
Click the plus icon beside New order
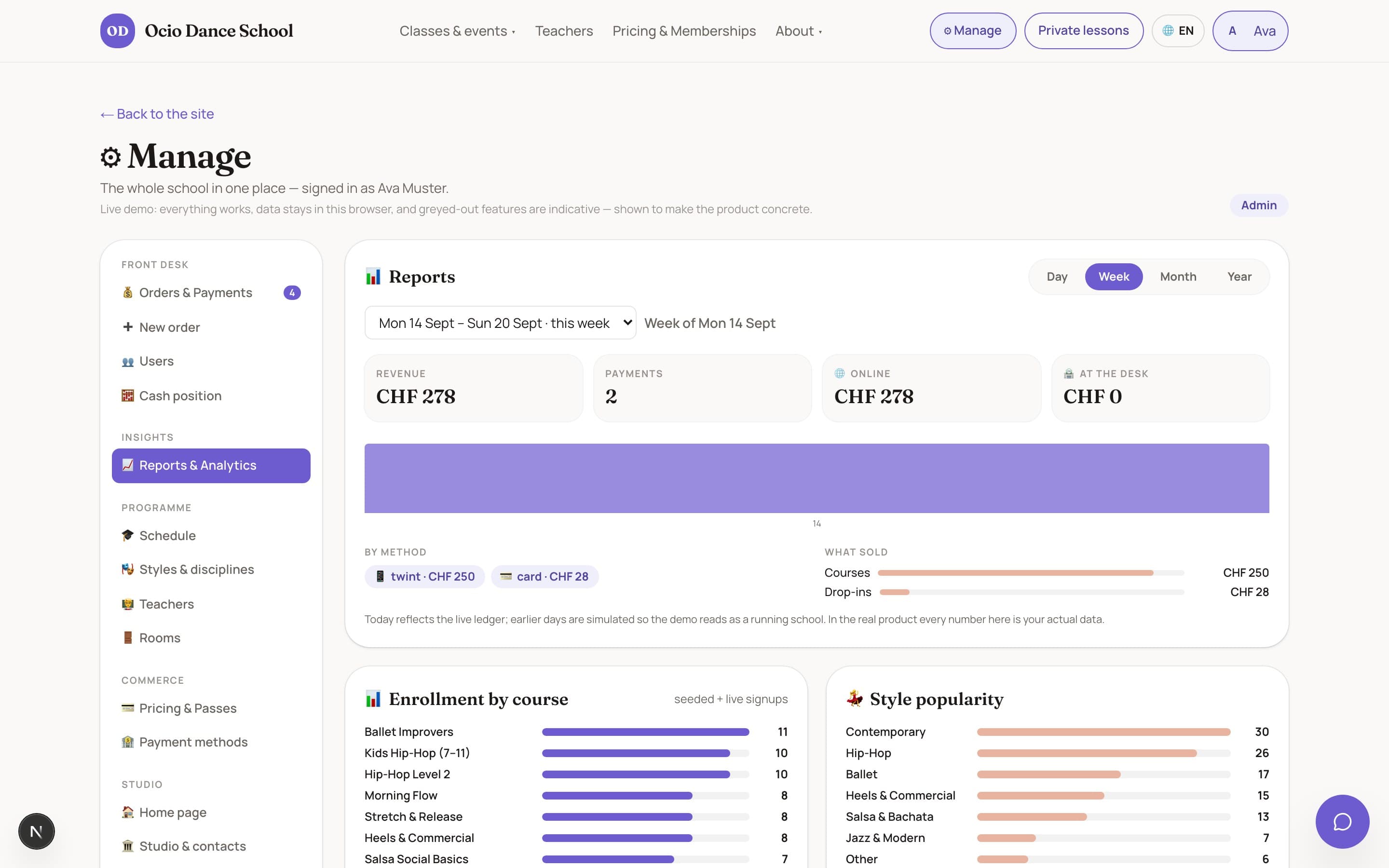click(x=127, y=327)
